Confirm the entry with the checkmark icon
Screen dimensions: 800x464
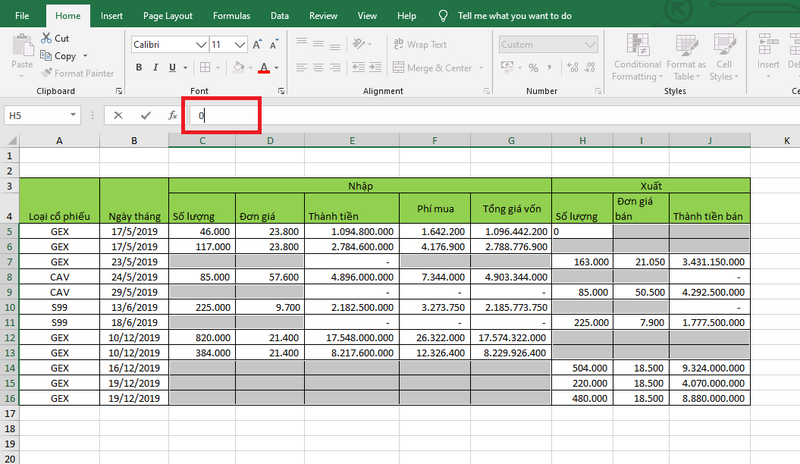(146, 115)
